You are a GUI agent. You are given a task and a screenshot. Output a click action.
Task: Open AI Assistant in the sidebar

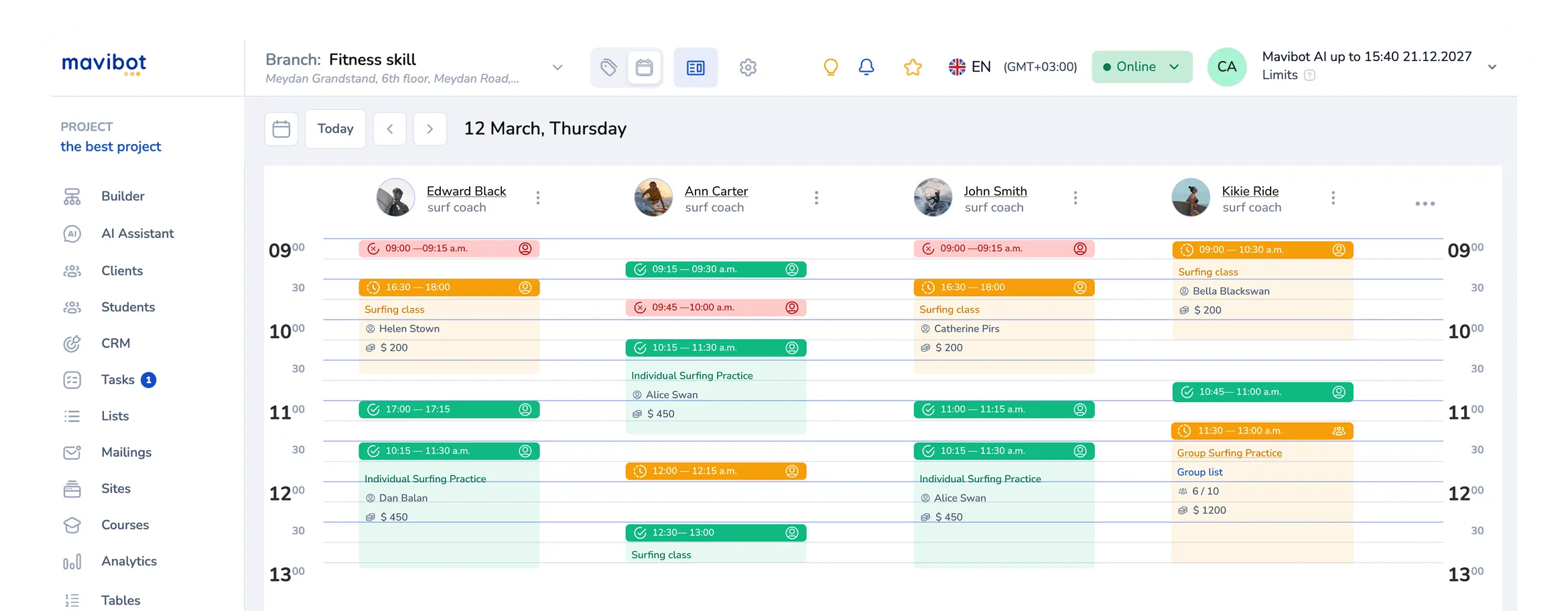click(137, 234)
